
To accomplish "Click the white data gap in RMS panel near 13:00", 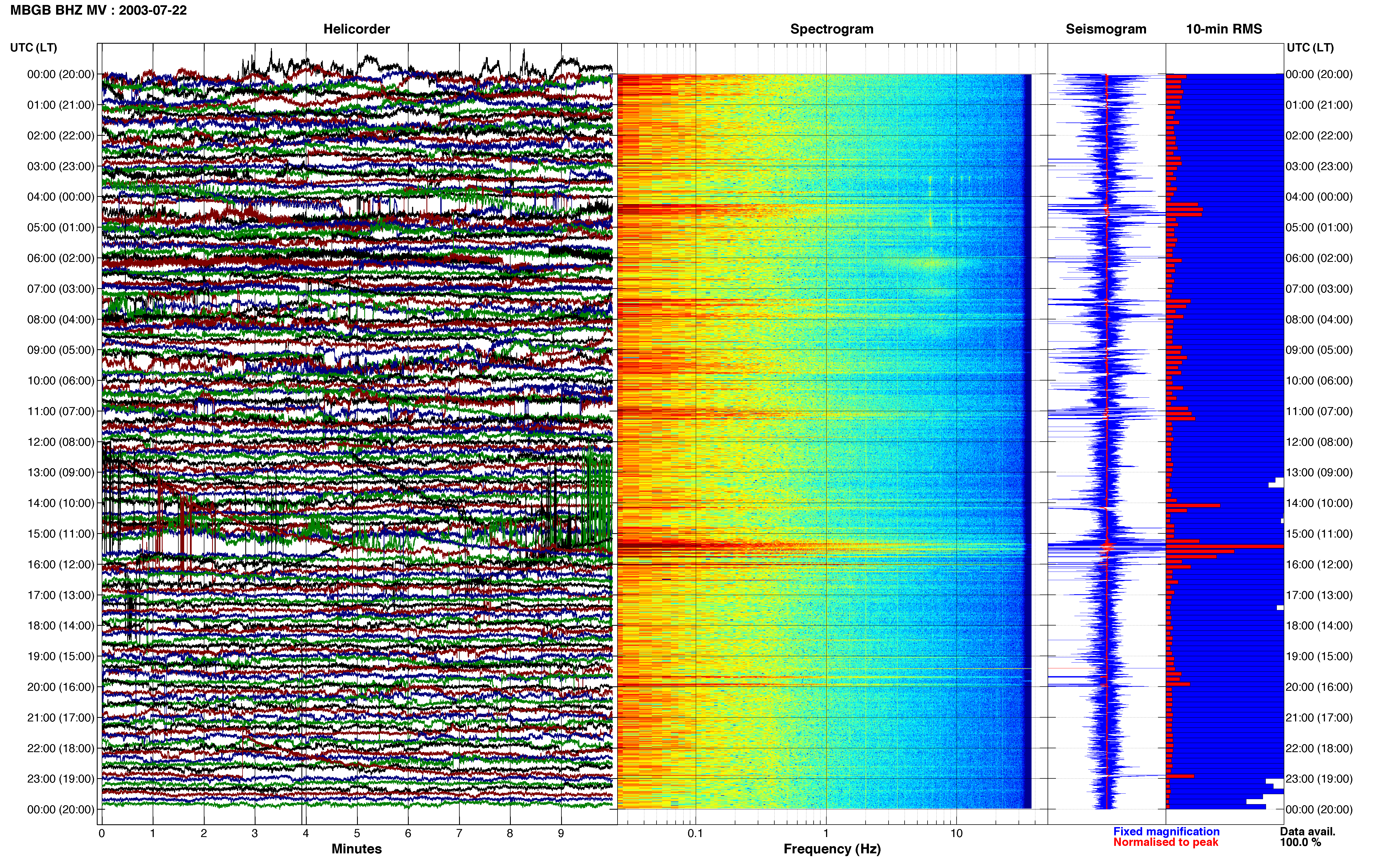I will 1277,483.
